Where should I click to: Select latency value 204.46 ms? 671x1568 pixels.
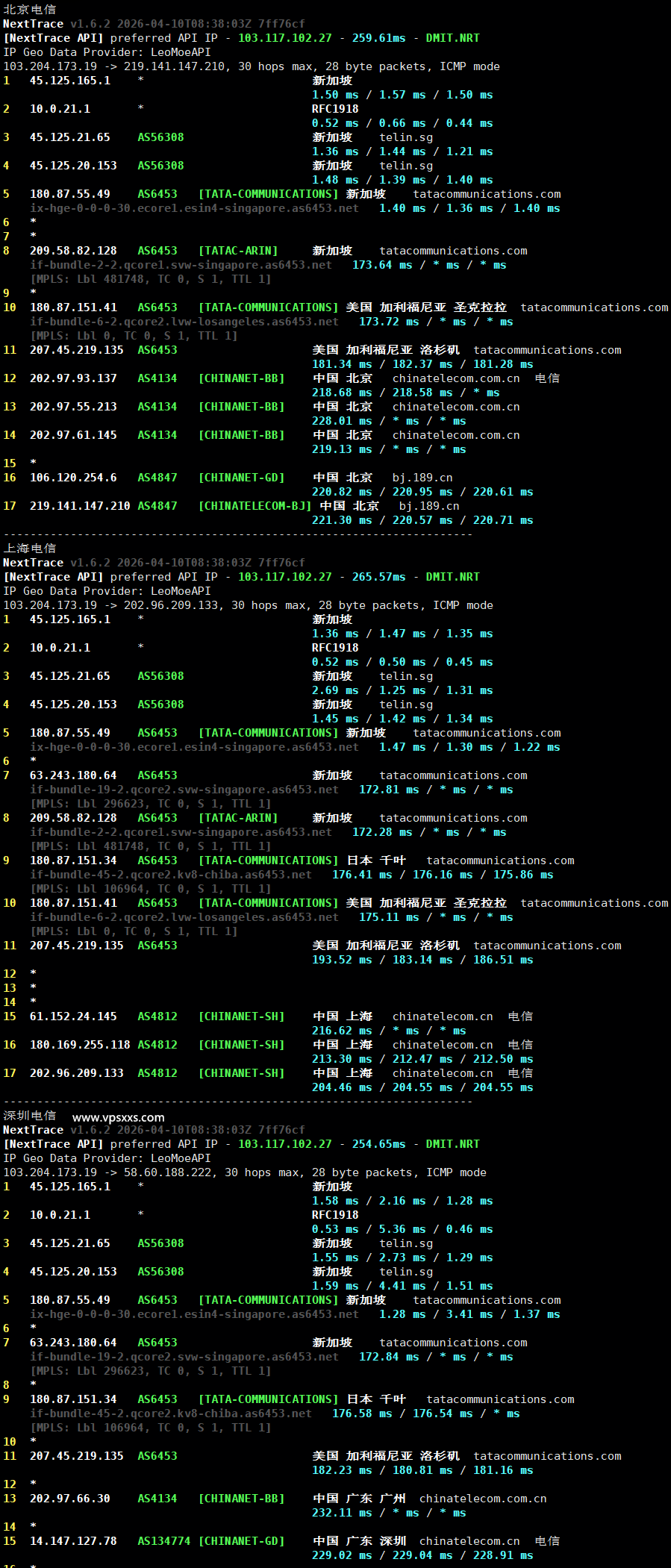(342, 1087)
